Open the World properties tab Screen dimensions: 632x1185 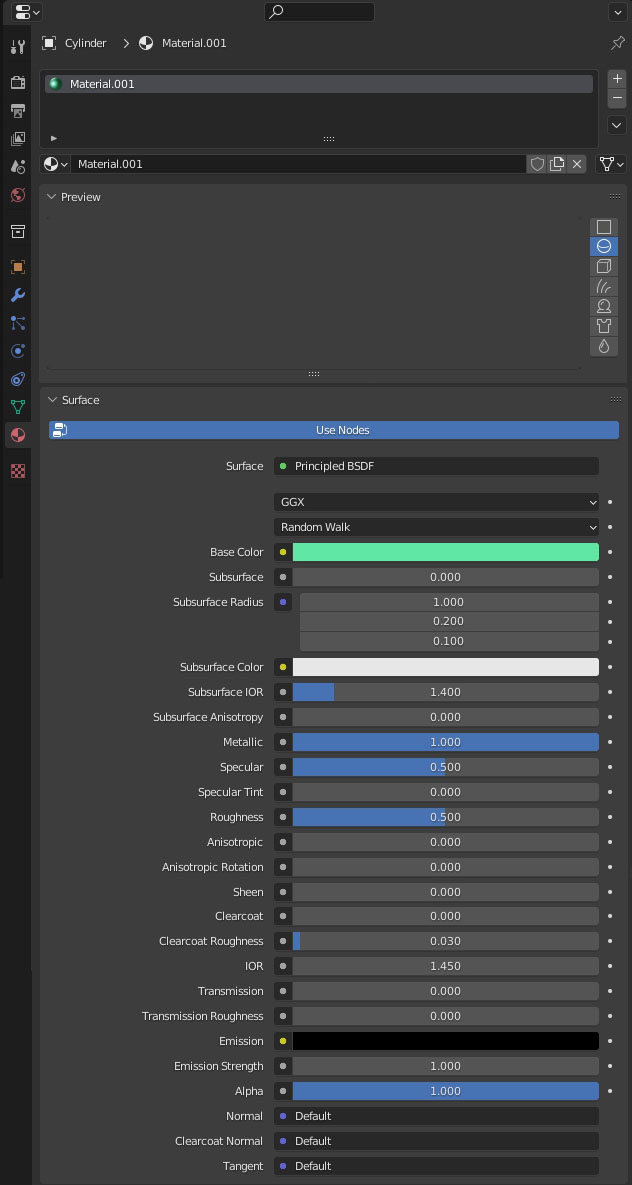(18, 195)
